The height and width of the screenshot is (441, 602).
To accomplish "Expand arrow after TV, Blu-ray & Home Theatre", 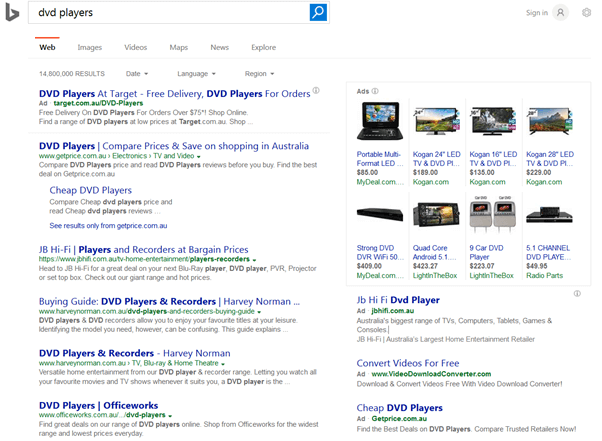I will point(223,364).
